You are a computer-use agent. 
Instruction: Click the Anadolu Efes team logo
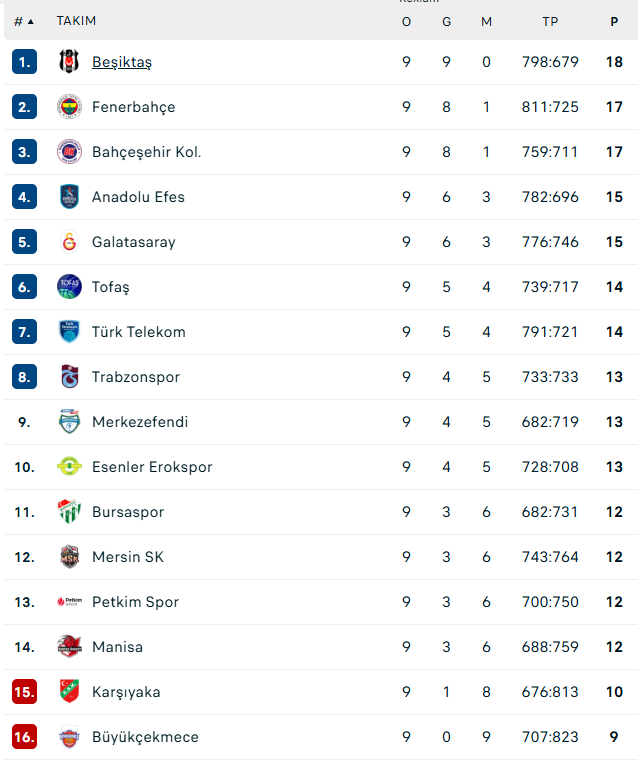[x=69, y=197]
